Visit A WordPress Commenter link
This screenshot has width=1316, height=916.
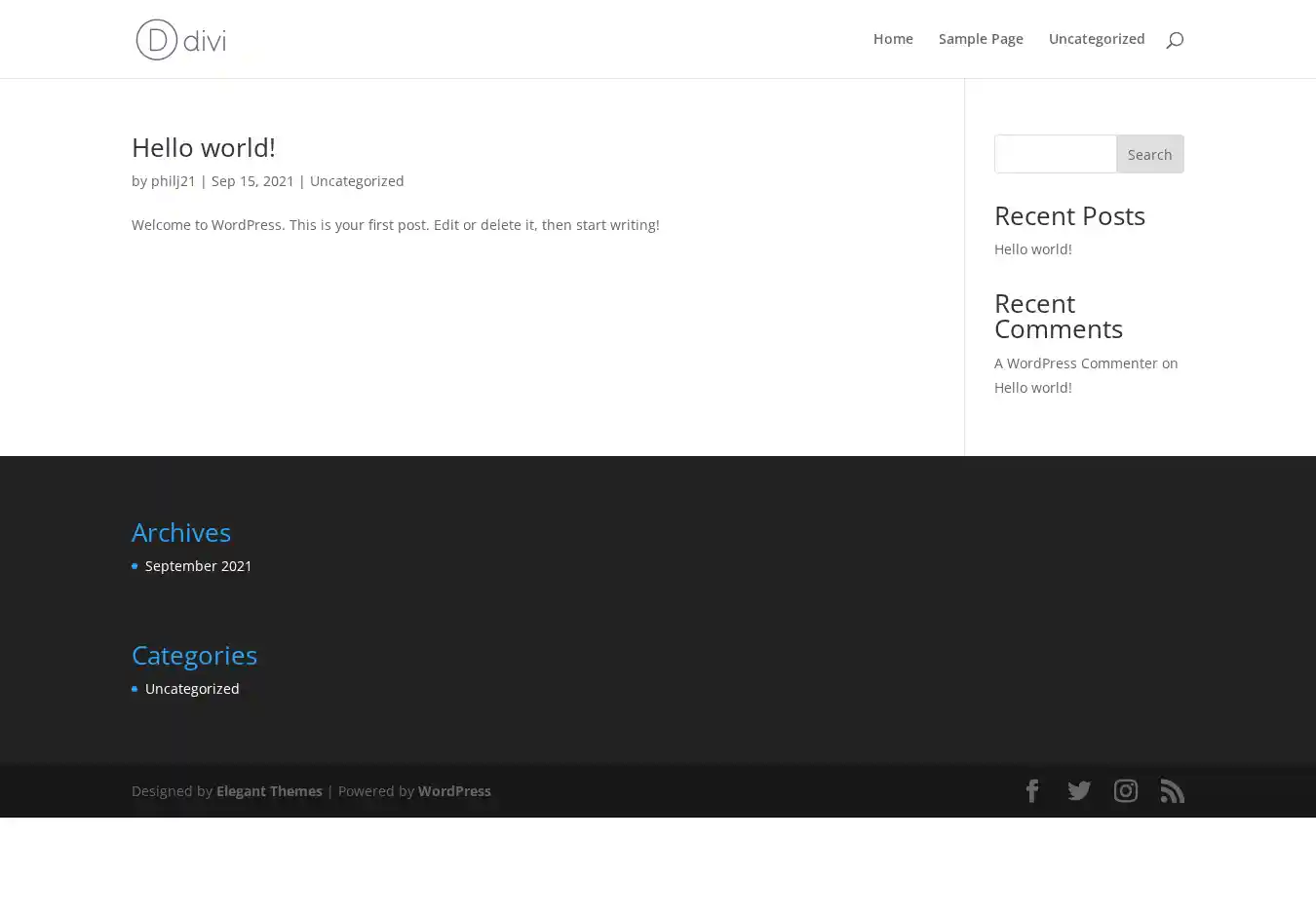point(1075,363)
